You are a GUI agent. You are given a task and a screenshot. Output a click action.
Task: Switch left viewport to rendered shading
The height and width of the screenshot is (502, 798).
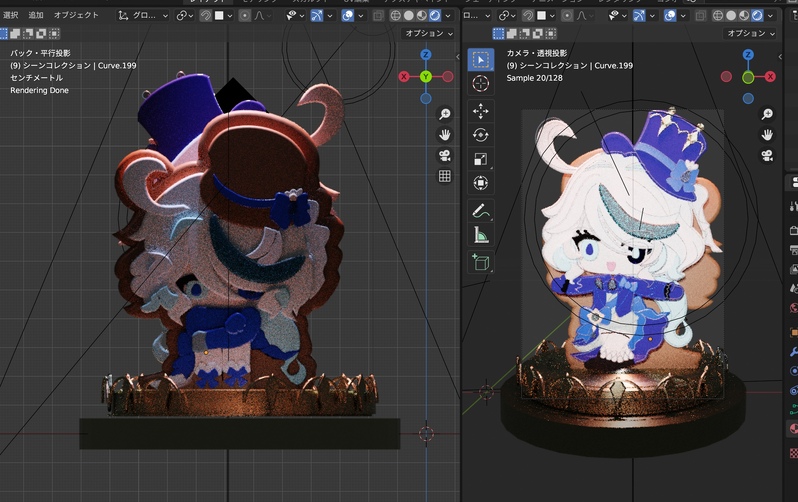435,16
